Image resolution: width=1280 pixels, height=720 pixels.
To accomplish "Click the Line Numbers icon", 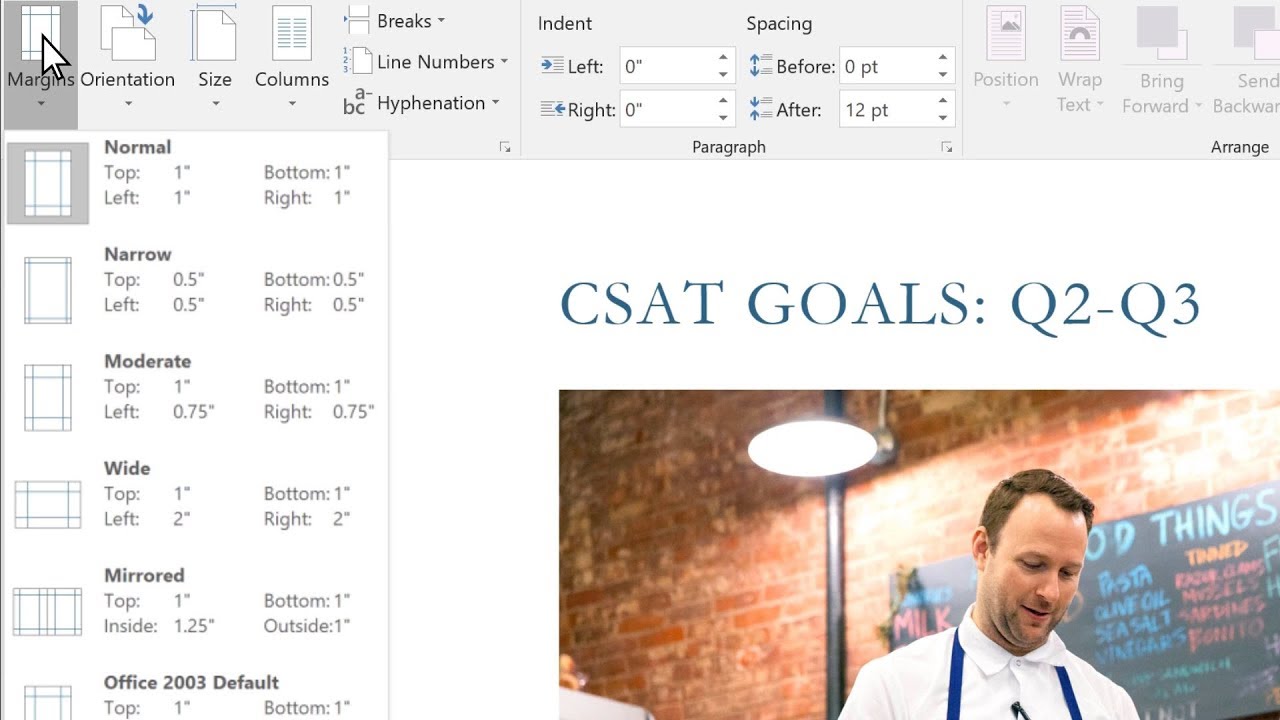I will 357,62.
